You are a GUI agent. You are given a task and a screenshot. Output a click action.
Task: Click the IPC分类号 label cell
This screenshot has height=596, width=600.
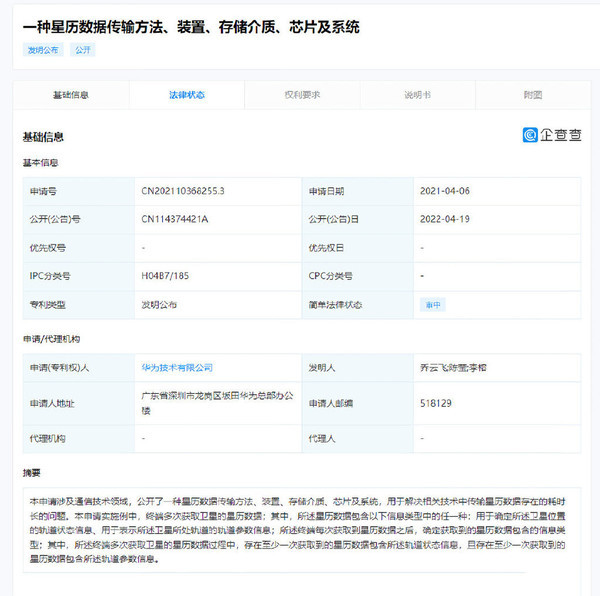[78, 276]
